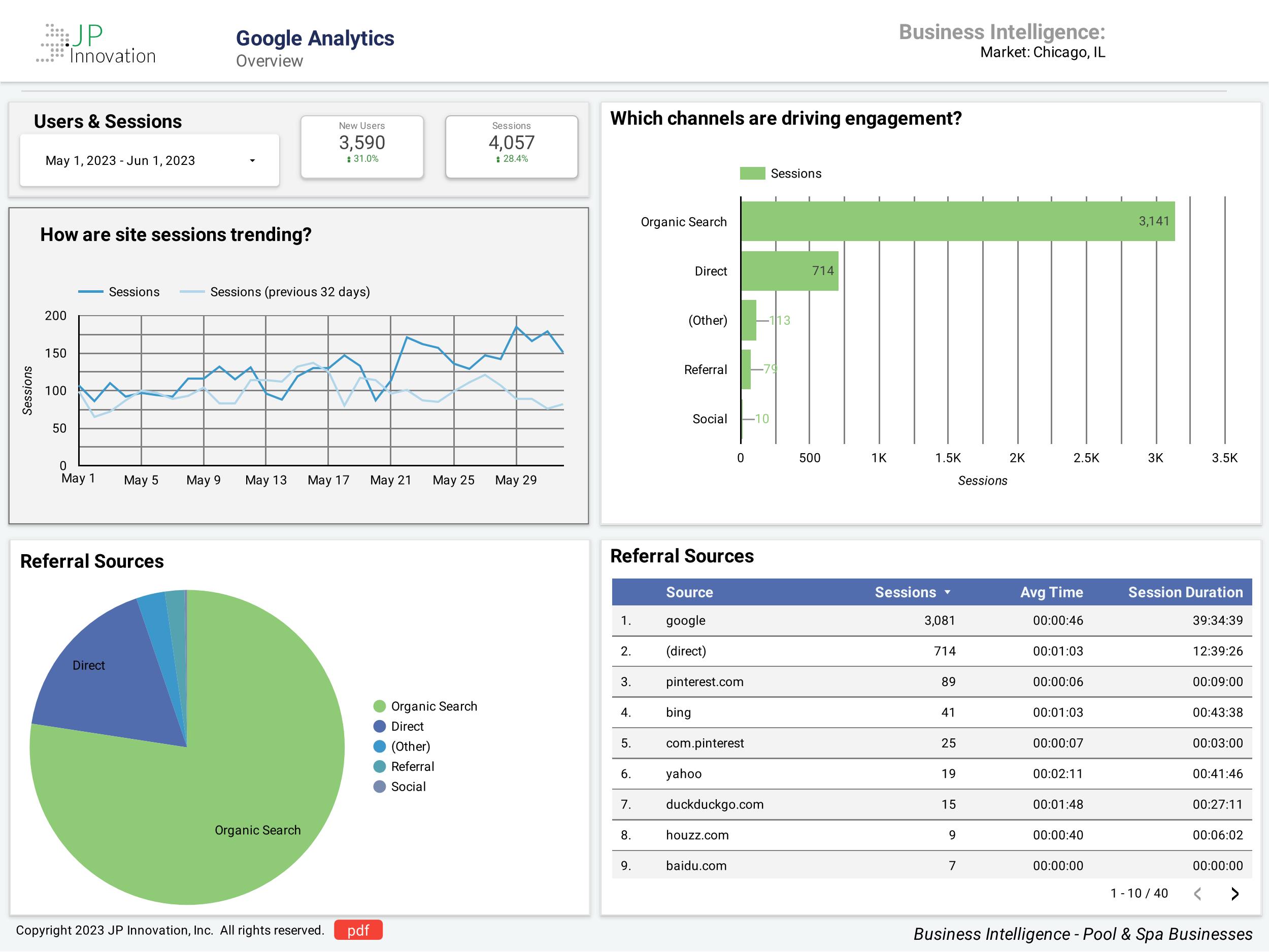Select the houzz.com row
This screenshot has width=1269, height=952.
(931, 835)
